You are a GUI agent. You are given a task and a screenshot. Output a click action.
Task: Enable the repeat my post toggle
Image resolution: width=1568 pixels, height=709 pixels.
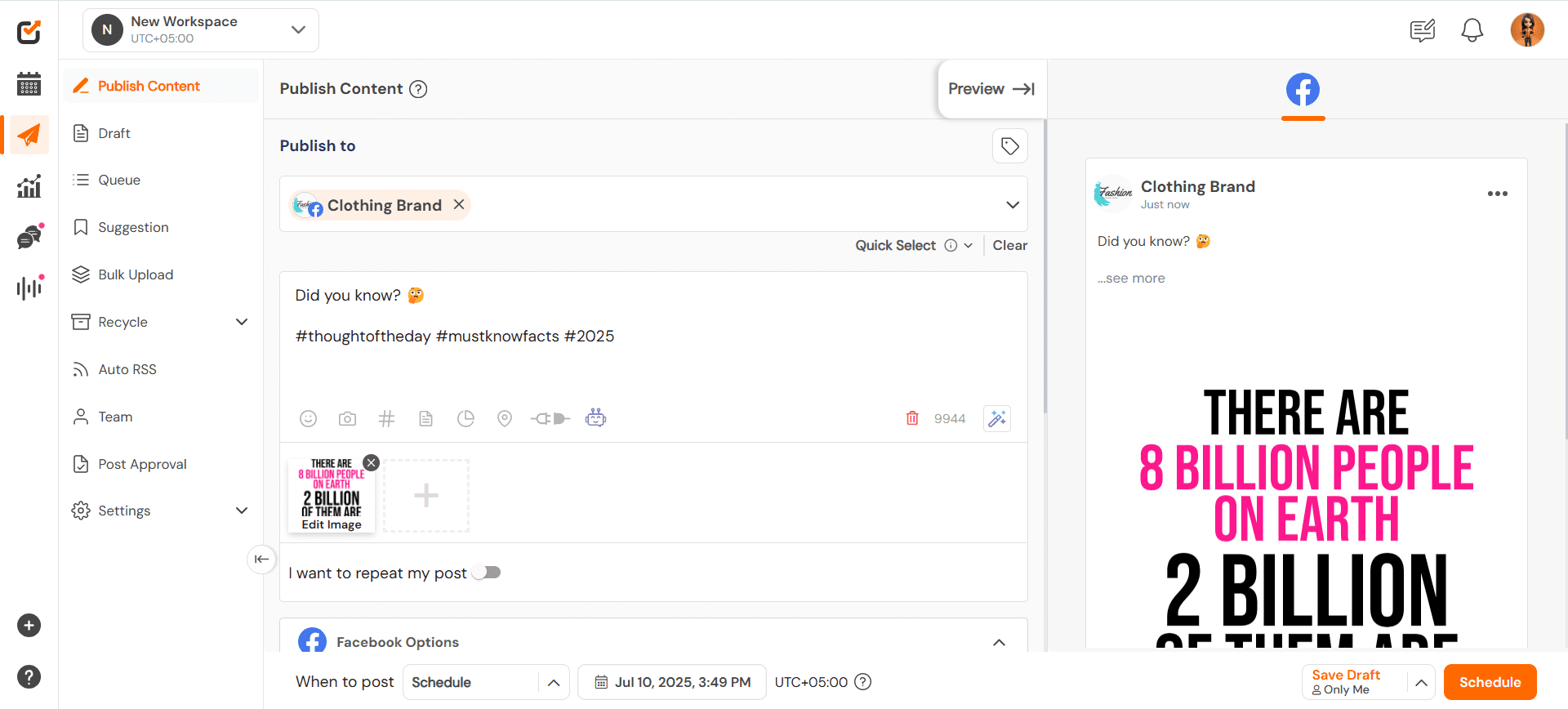487,573
